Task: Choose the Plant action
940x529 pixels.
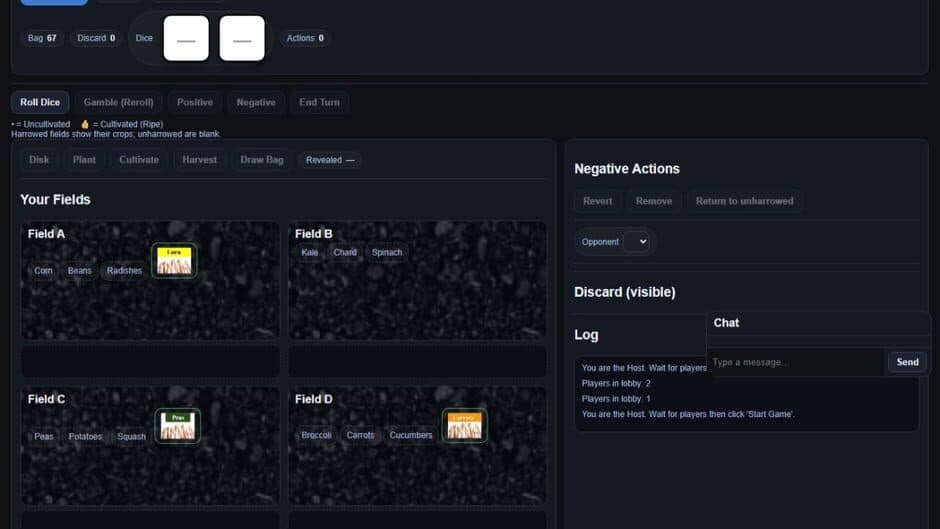Action: point(84,160)
